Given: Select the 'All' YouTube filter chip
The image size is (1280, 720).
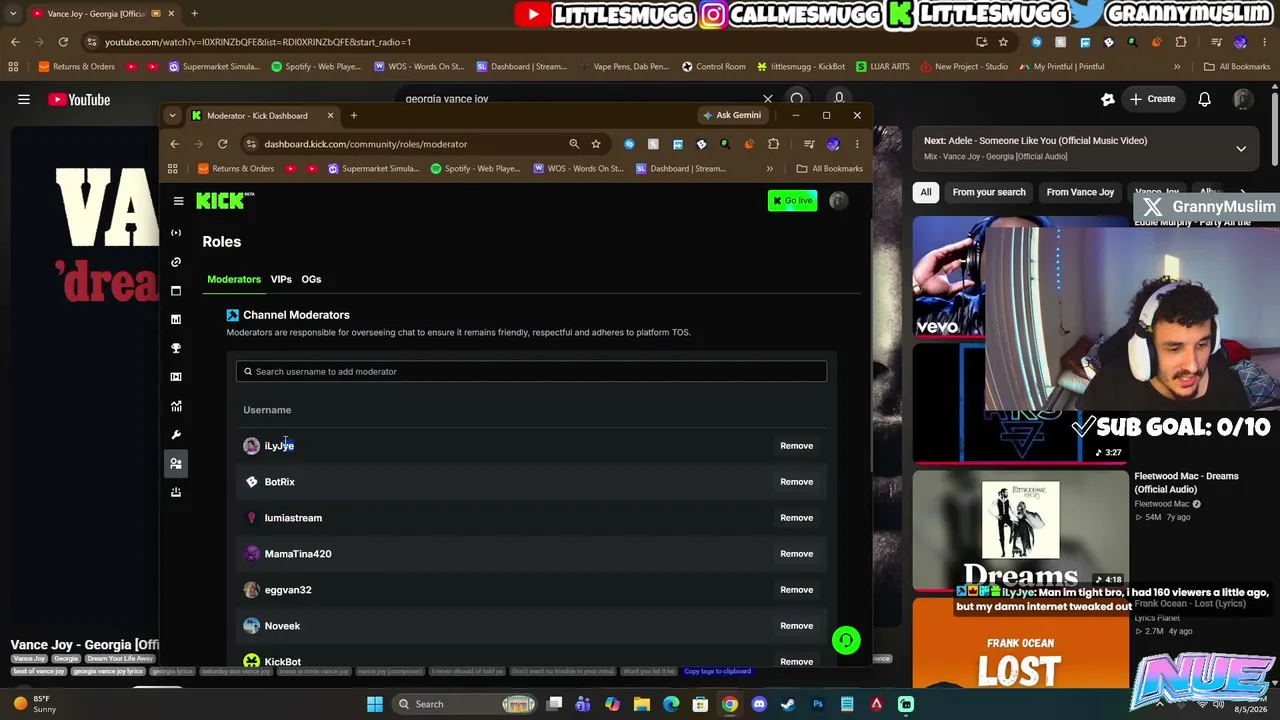Looking at the screenshot, I should (x=926, y=192).
